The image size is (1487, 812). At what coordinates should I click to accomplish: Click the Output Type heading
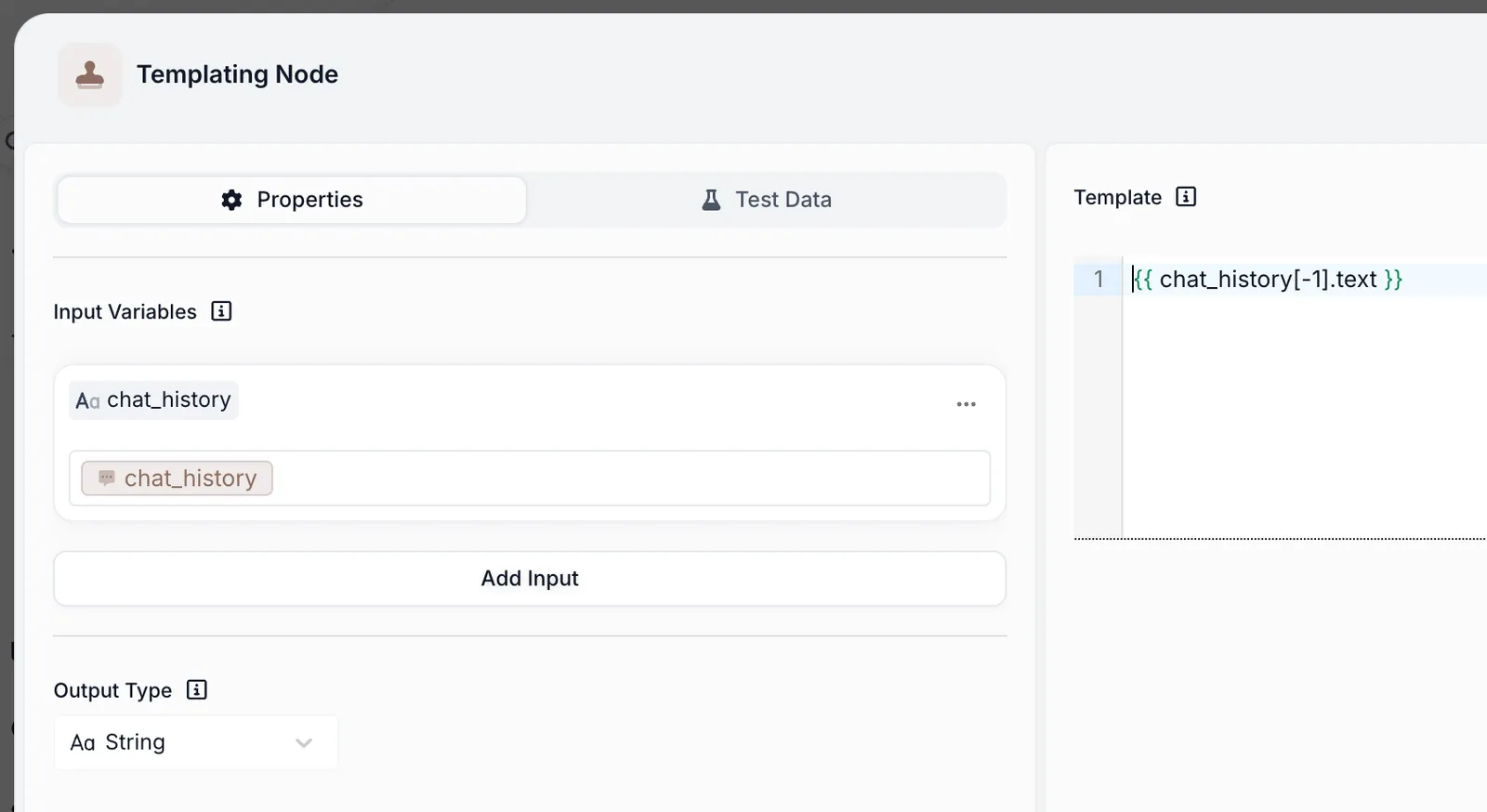[x=112, y=690]
